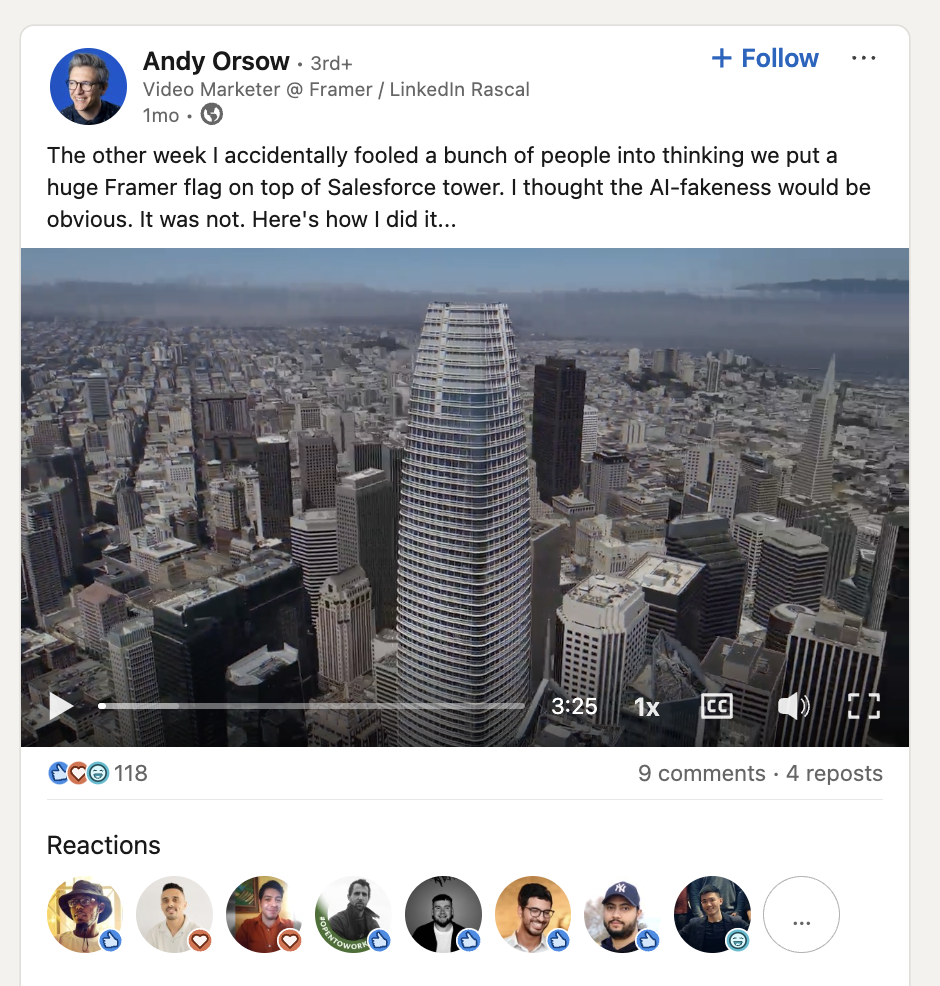View the 4 reposts
Screen dimensions: 940x986
(834, 773)
